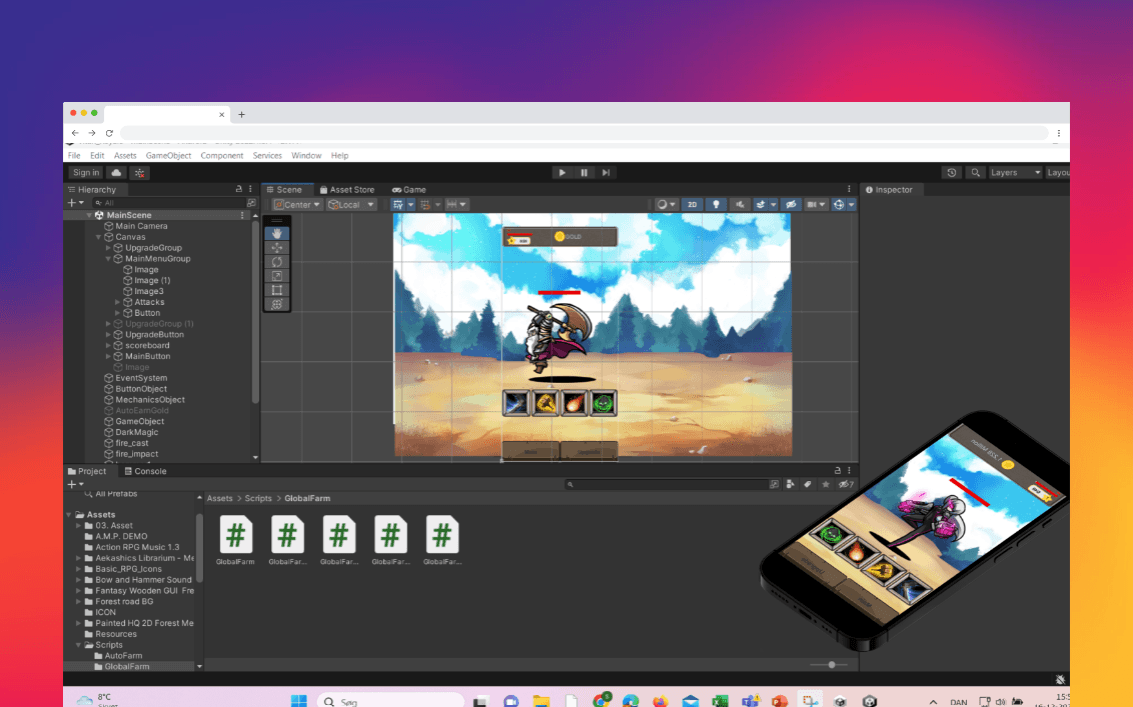Switch to the Asset Store tab
The height and width of the screenshot is (707, 1133).
point(348,189)
